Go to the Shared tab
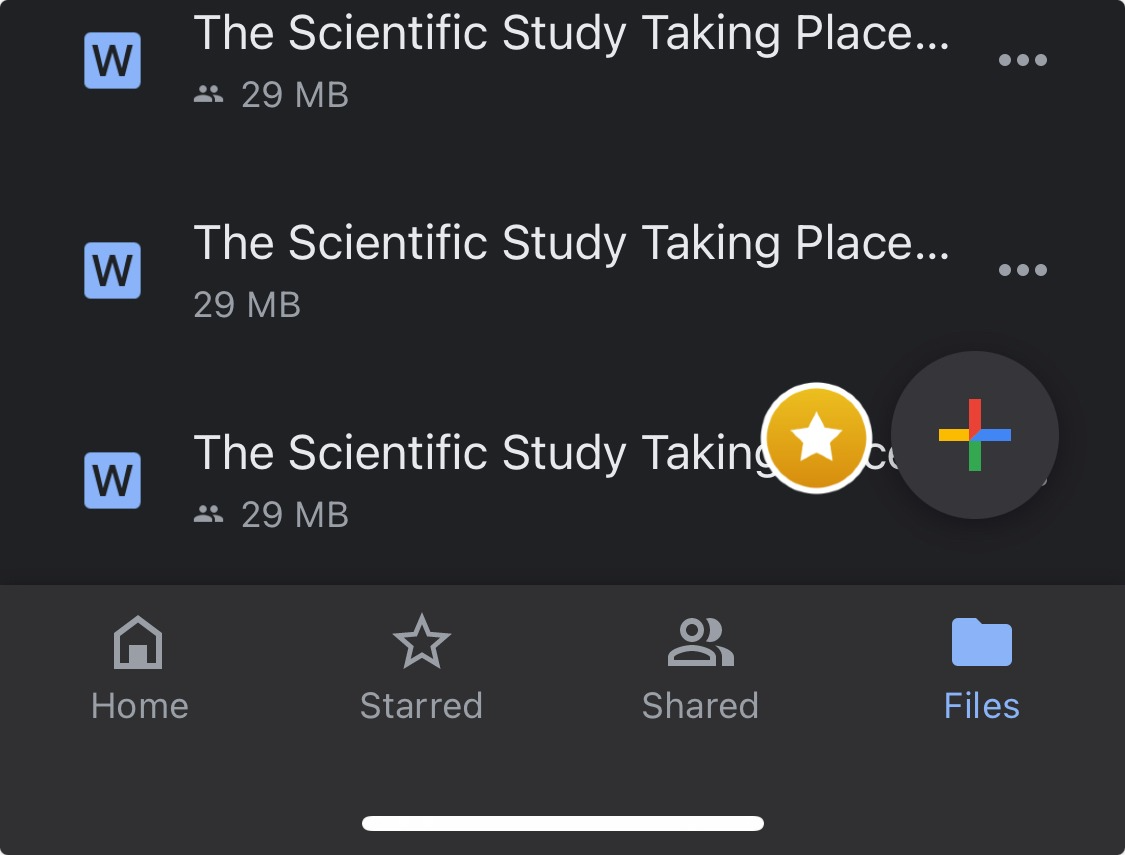This screenshot has width=1125, height=855. [x=700, y=669]
